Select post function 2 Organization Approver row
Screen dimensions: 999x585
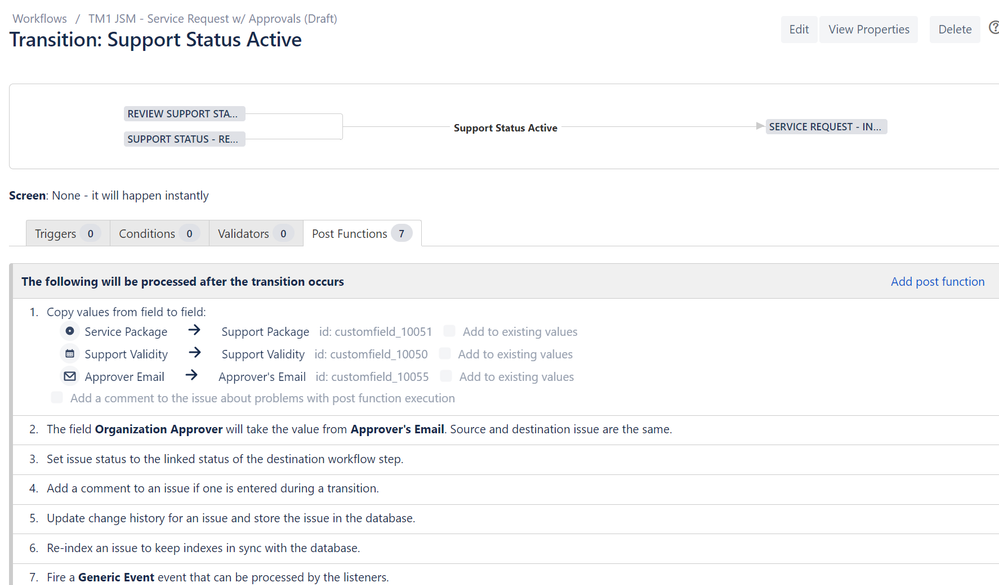coord(506,430)
